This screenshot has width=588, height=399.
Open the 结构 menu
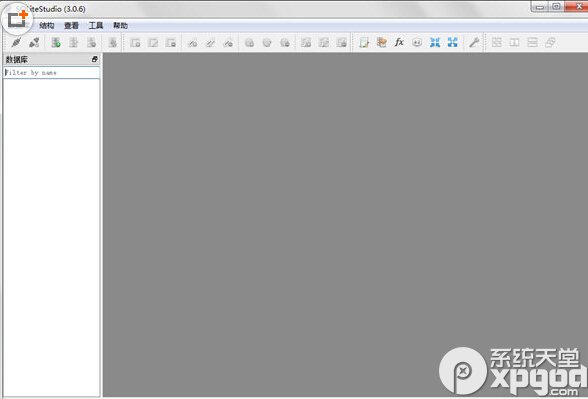pyautogui.click(x=47, y=26)
